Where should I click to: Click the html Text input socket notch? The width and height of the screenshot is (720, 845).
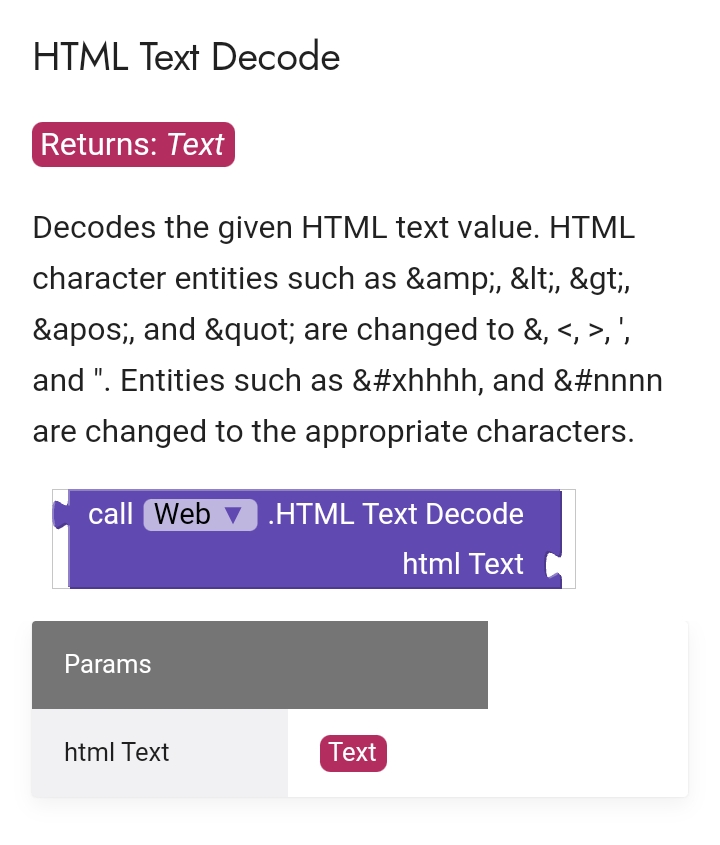point(553,565)
